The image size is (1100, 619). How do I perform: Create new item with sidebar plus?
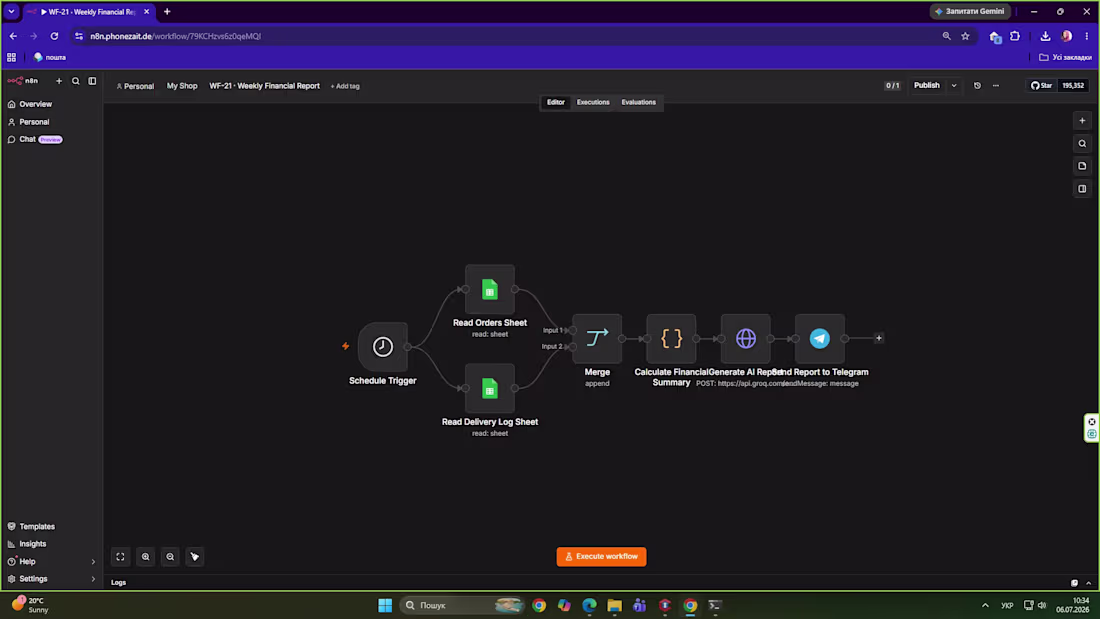point(59,81)
